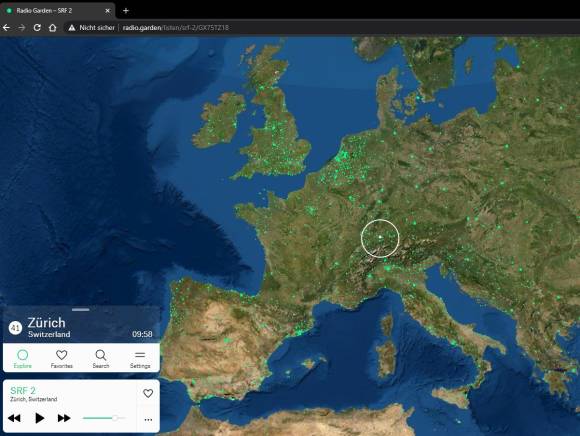Click the Nicht sicher security warning
Screen dimensions: 580x436
pyautogui.click(x=92, y=28)
